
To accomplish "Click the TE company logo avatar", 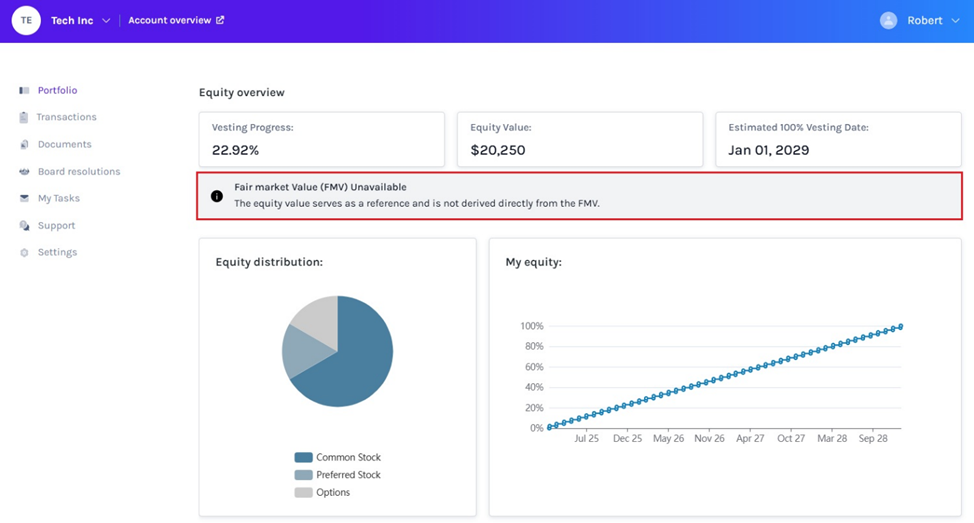I will pyautogui.click(x=26, y=20).
